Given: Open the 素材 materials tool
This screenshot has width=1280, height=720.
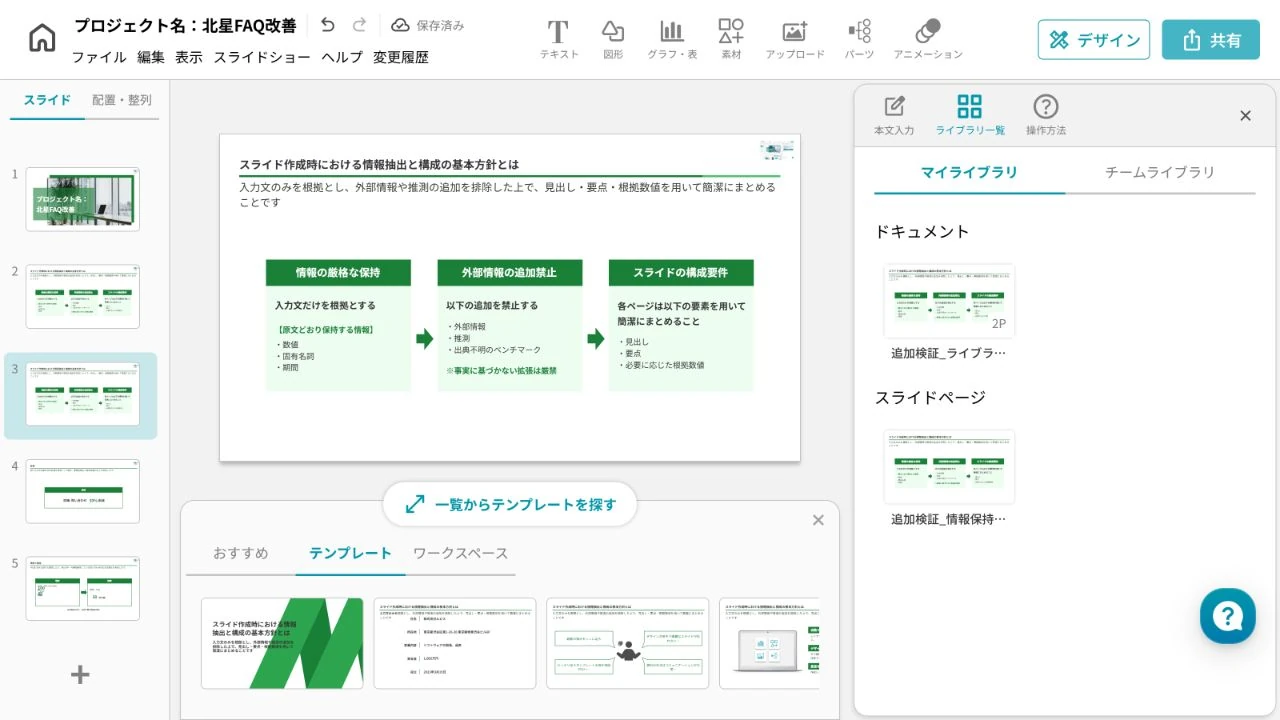Looking at the screenshot, I should tap(731, 40).
